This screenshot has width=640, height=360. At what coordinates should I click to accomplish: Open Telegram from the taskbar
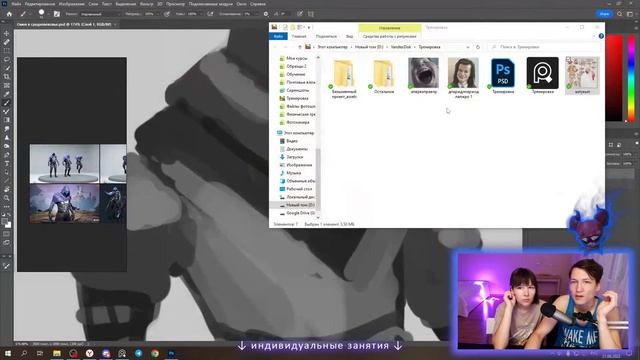coord(138,353)
